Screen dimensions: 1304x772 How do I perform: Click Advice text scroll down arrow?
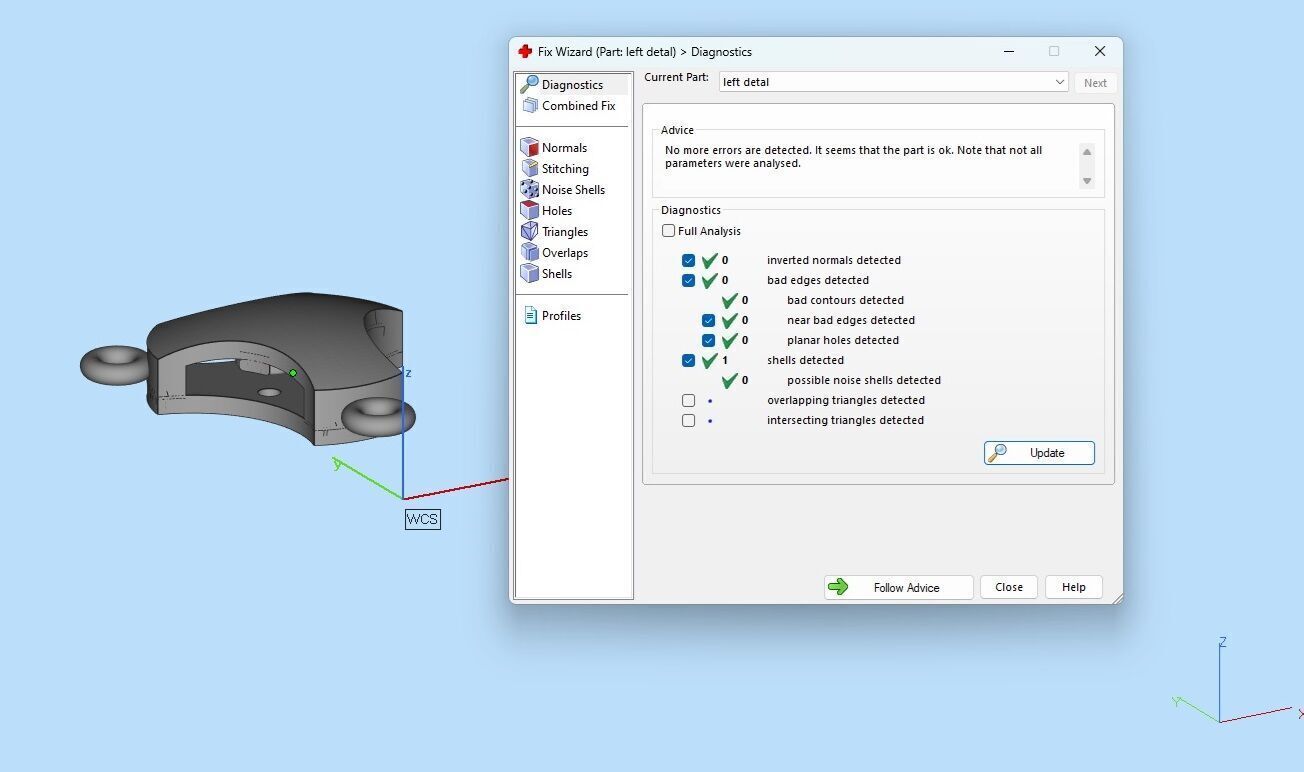coord(1087,181)
